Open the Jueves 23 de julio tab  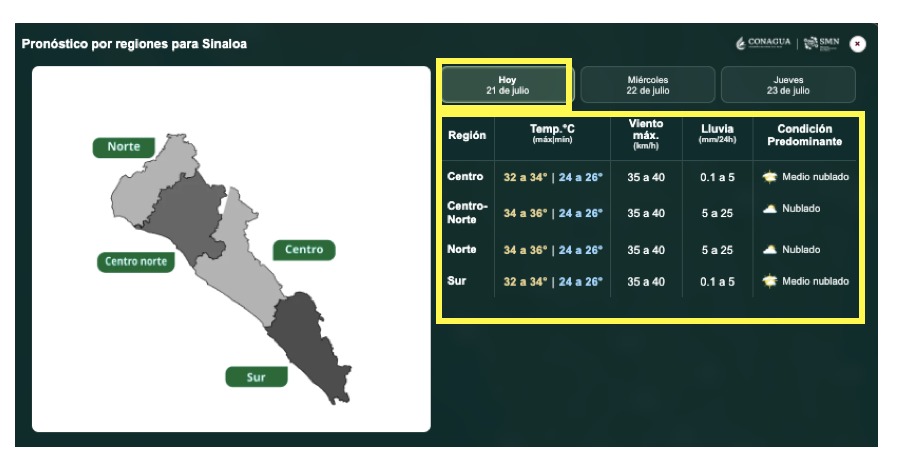pos(788,85)
